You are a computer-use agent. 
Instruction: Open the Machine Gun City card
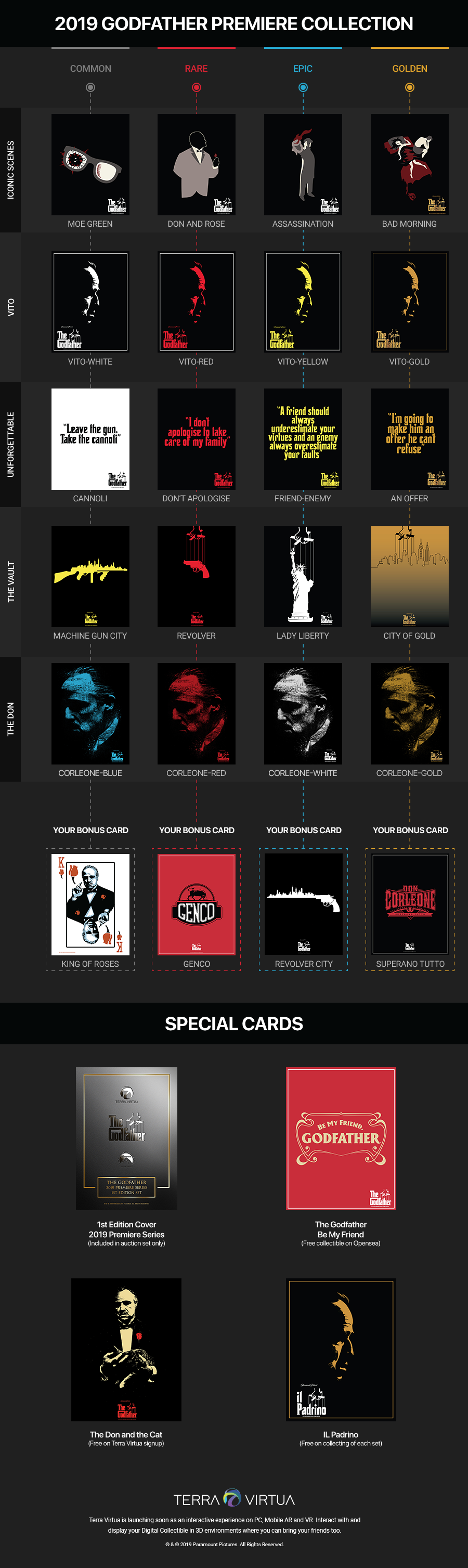coord(90,576)
